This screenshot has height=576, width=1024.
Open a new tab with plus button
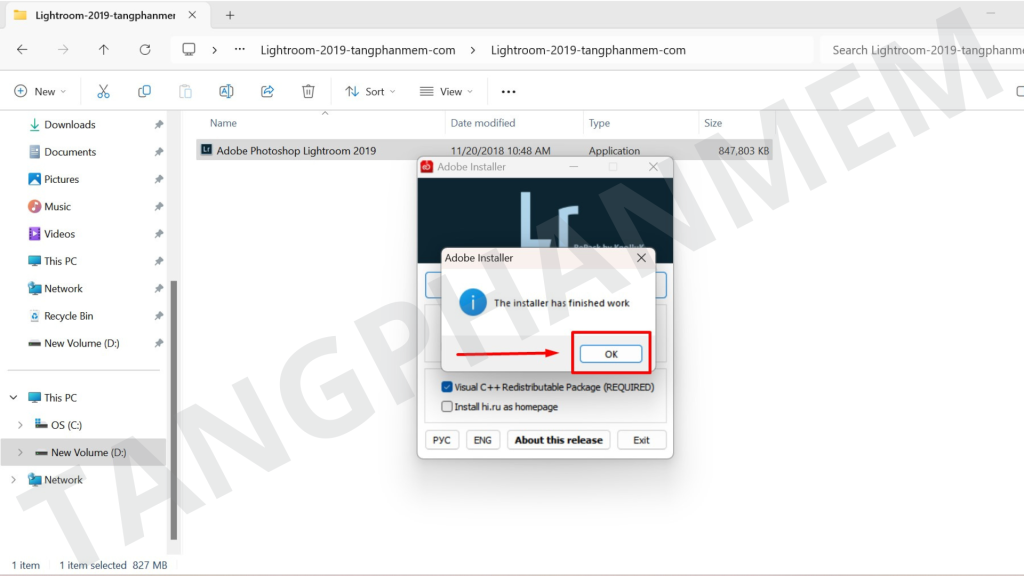(230, 15)
